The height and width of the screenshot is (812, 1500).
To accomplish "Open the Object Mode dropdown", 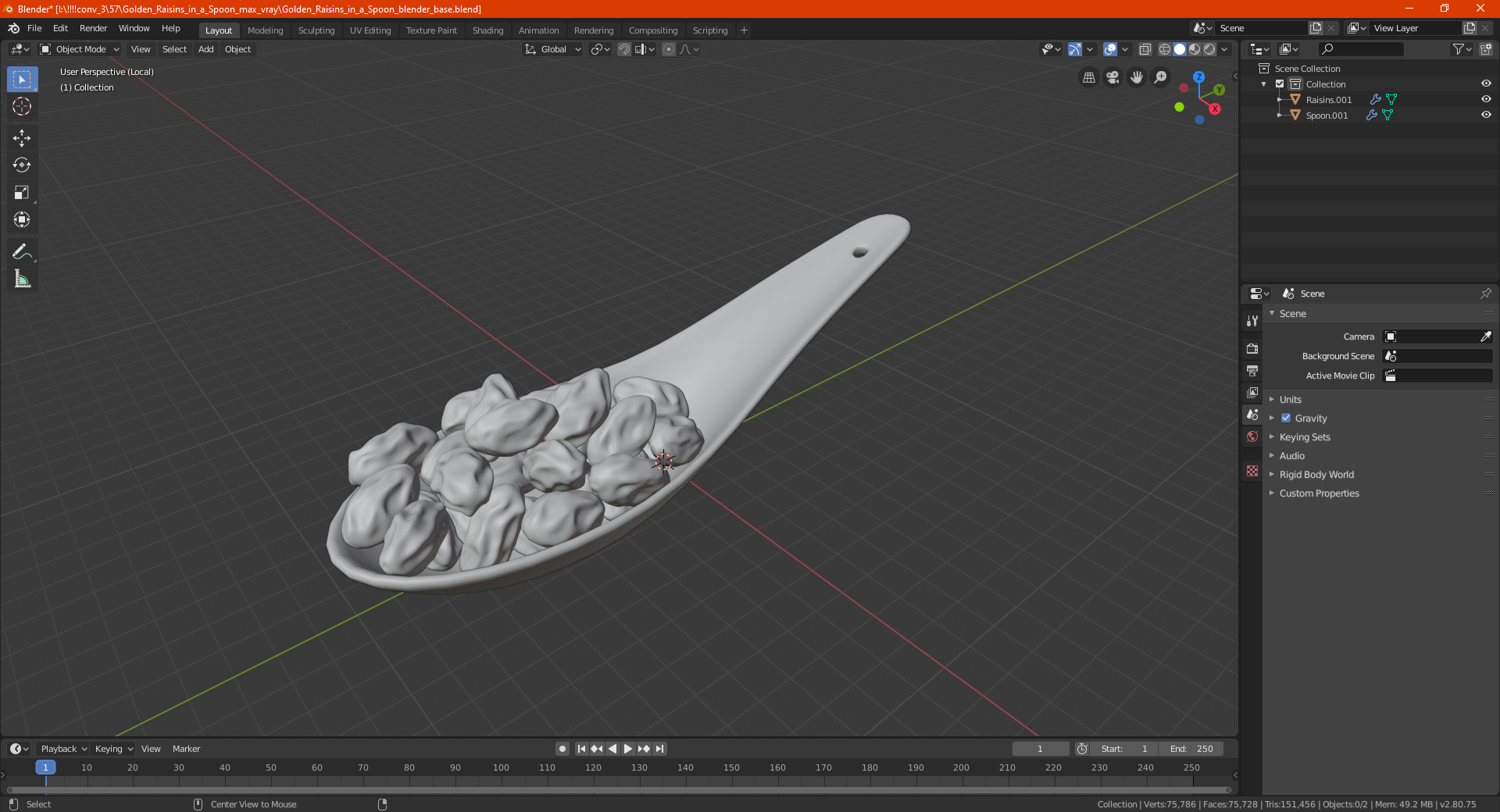I will (80, 49).
